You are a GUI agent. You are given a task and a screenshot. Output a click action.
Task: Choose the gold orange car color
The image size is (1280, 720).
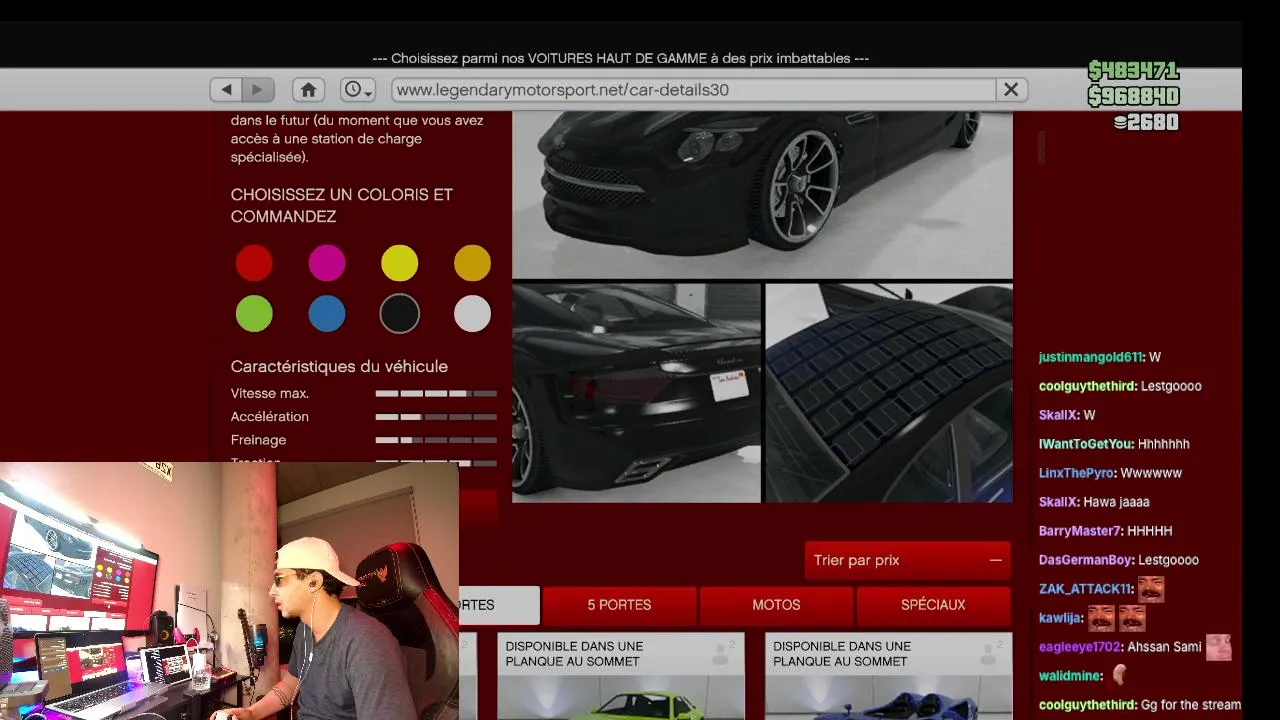click(472, 263)
